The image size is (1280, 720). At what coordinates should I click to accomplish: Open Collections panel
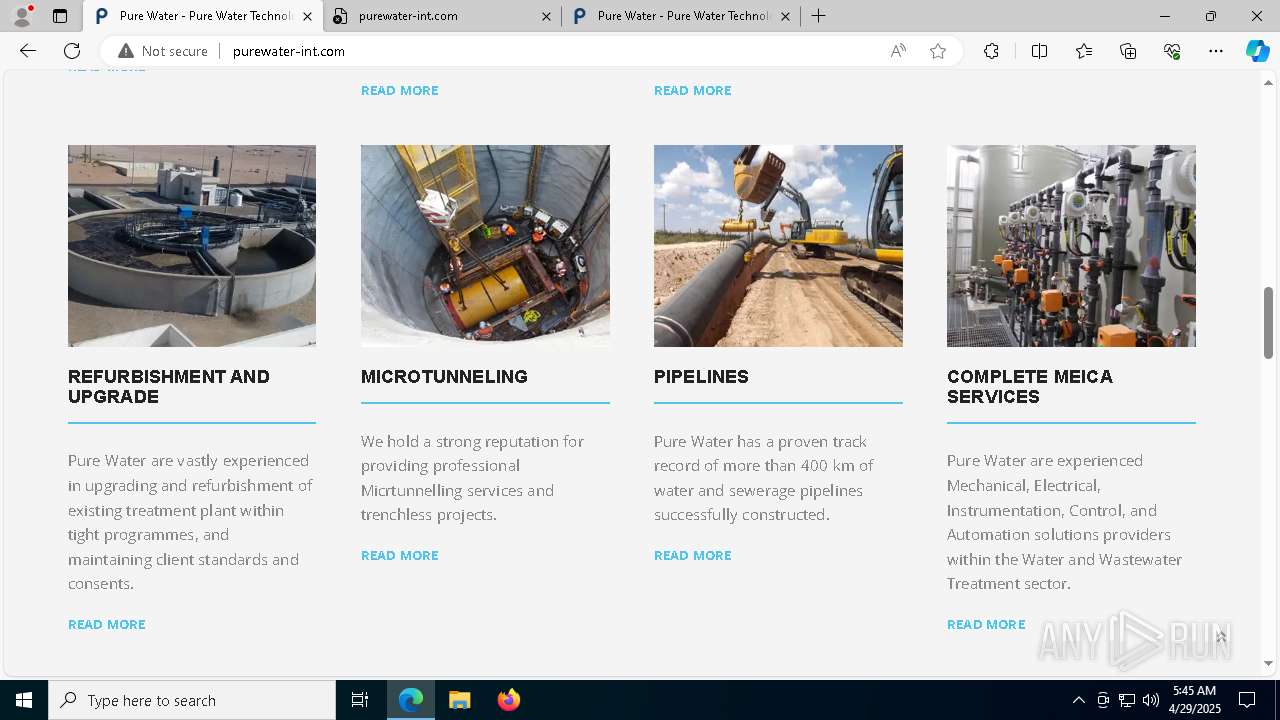pos(1128,51)
